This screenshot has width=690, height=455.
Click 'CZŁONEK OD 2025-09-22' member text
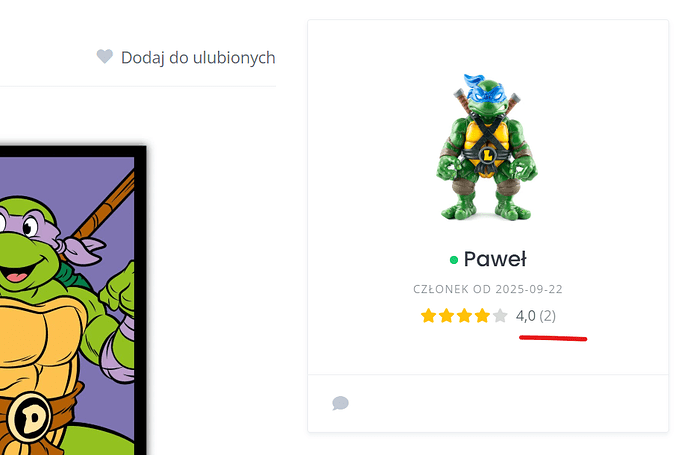click(488, 289)
